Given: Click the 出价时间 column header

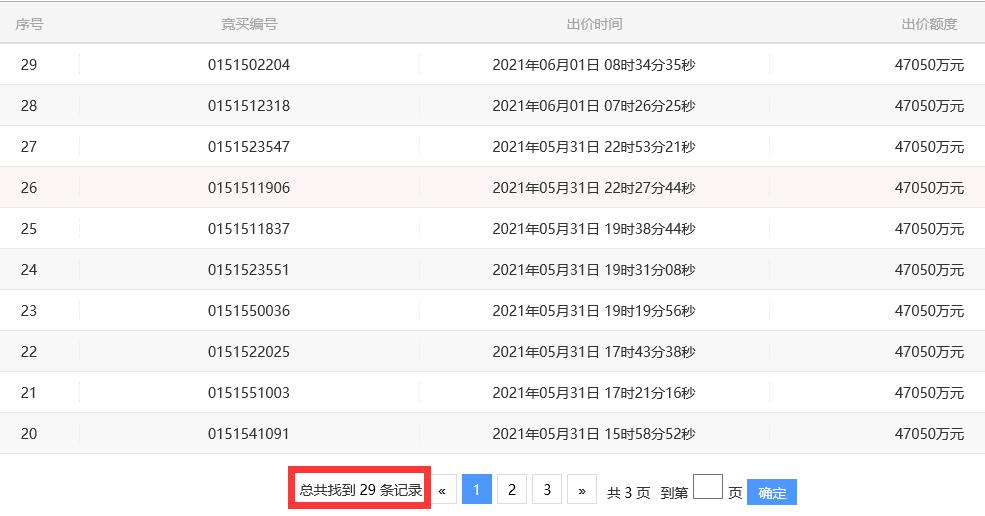Looking at the screenshot, I should pos(594,24).
